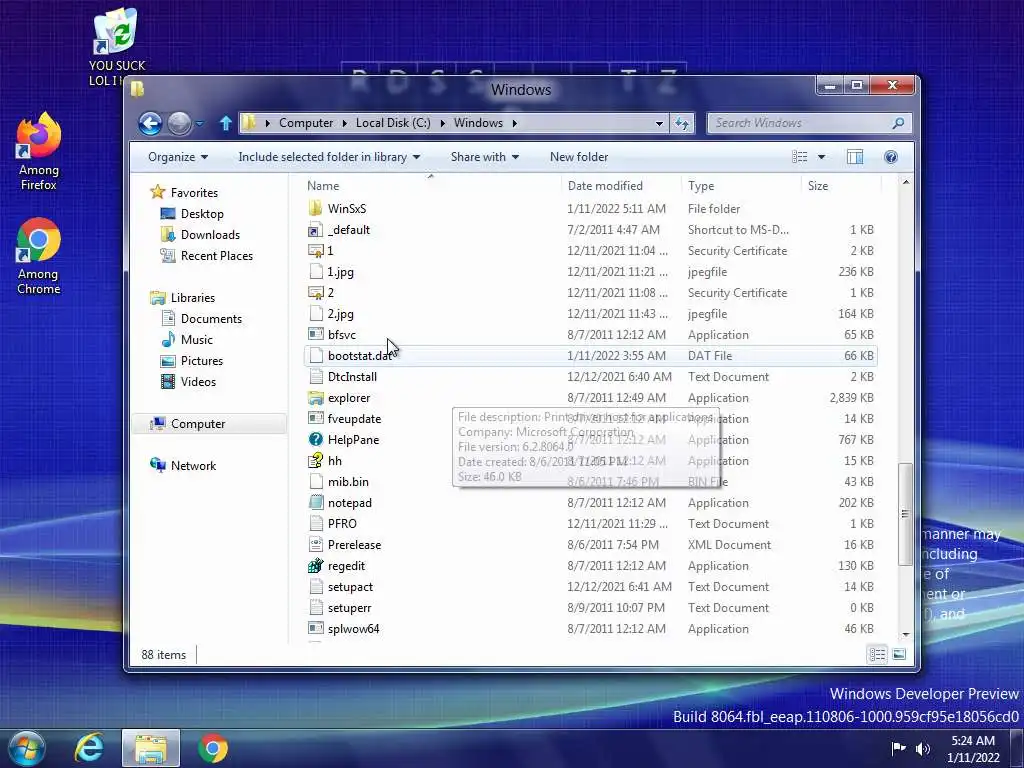Viewport: 1024px width, 768px height.
Task: Show the preview pane icon
Action: point(855,157)
